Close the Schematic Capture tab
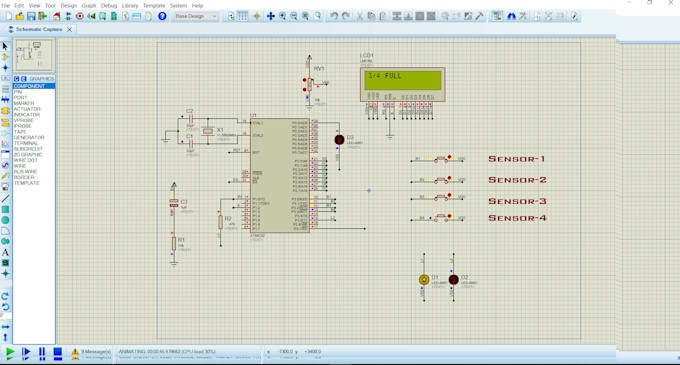Screen dimensions: 680x365 click(x=69, y=29)
